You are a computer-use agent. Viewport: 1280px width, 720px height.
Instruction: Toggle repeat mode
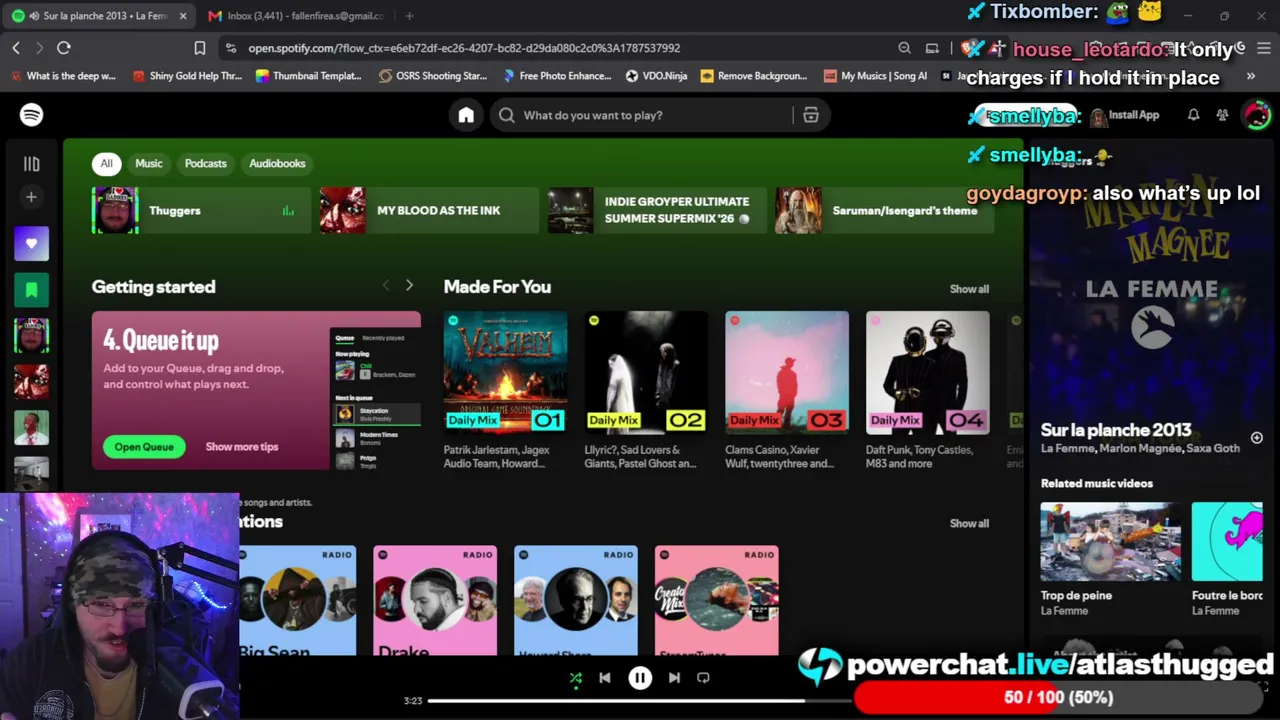point(703,678)
